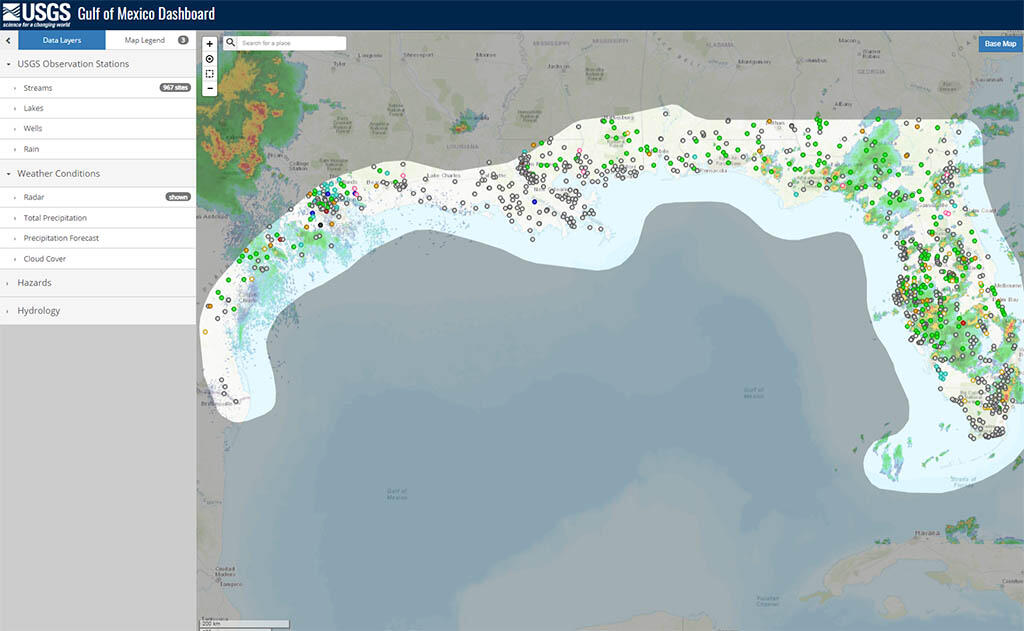
Task: Toggle the 'shown' indicator on the Radar layer
Action: point(177,197)
